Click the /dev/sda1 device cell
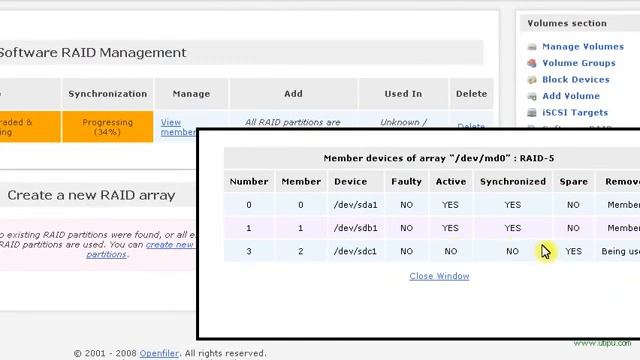This screenshot has width=640, height=360. click(355, 205)
